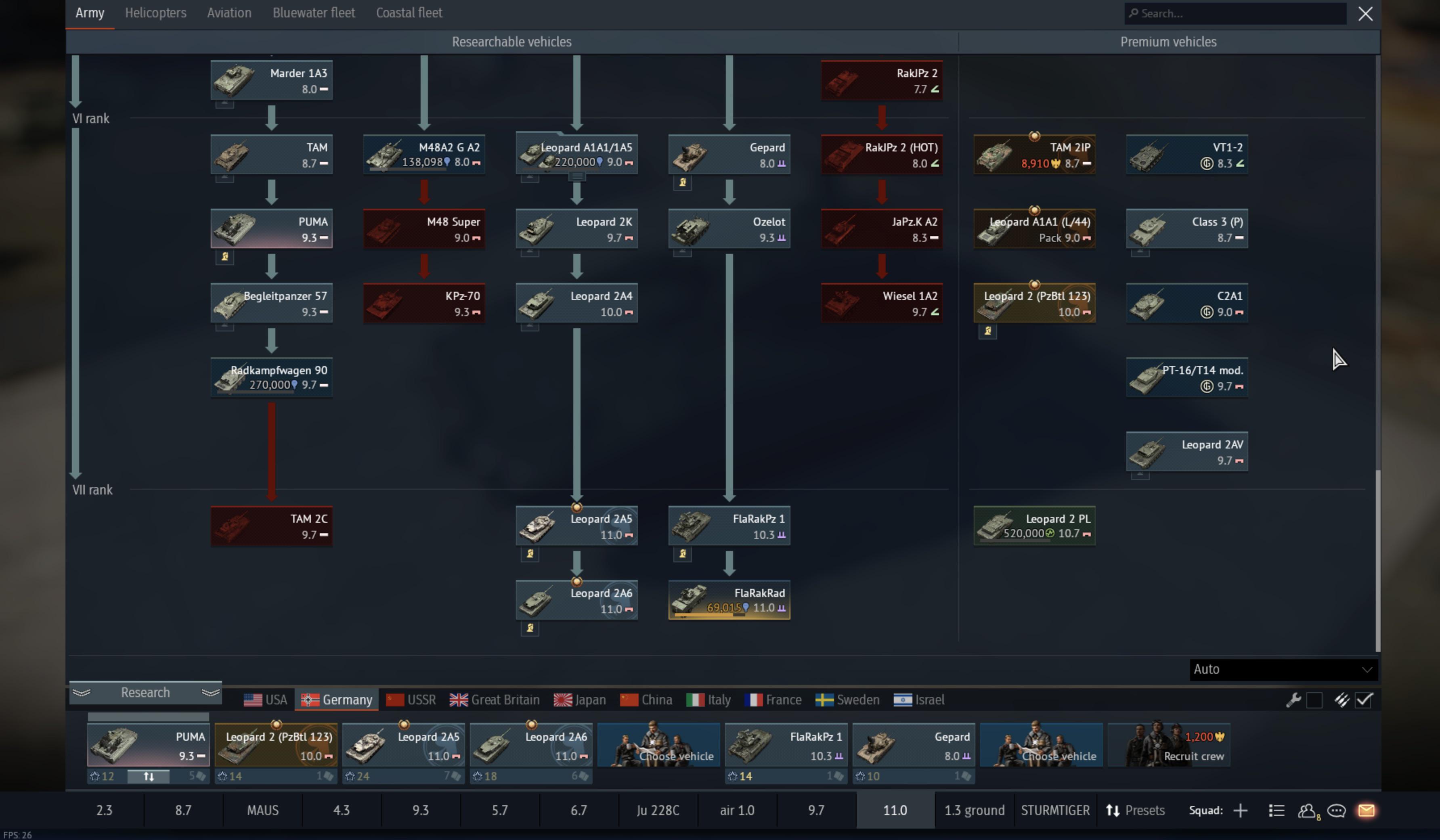Open the chat window

(1337, 810)
